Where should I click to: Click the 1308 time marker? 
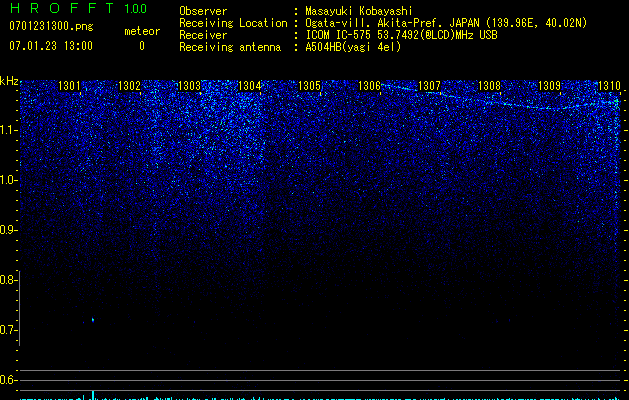[489, 86]
